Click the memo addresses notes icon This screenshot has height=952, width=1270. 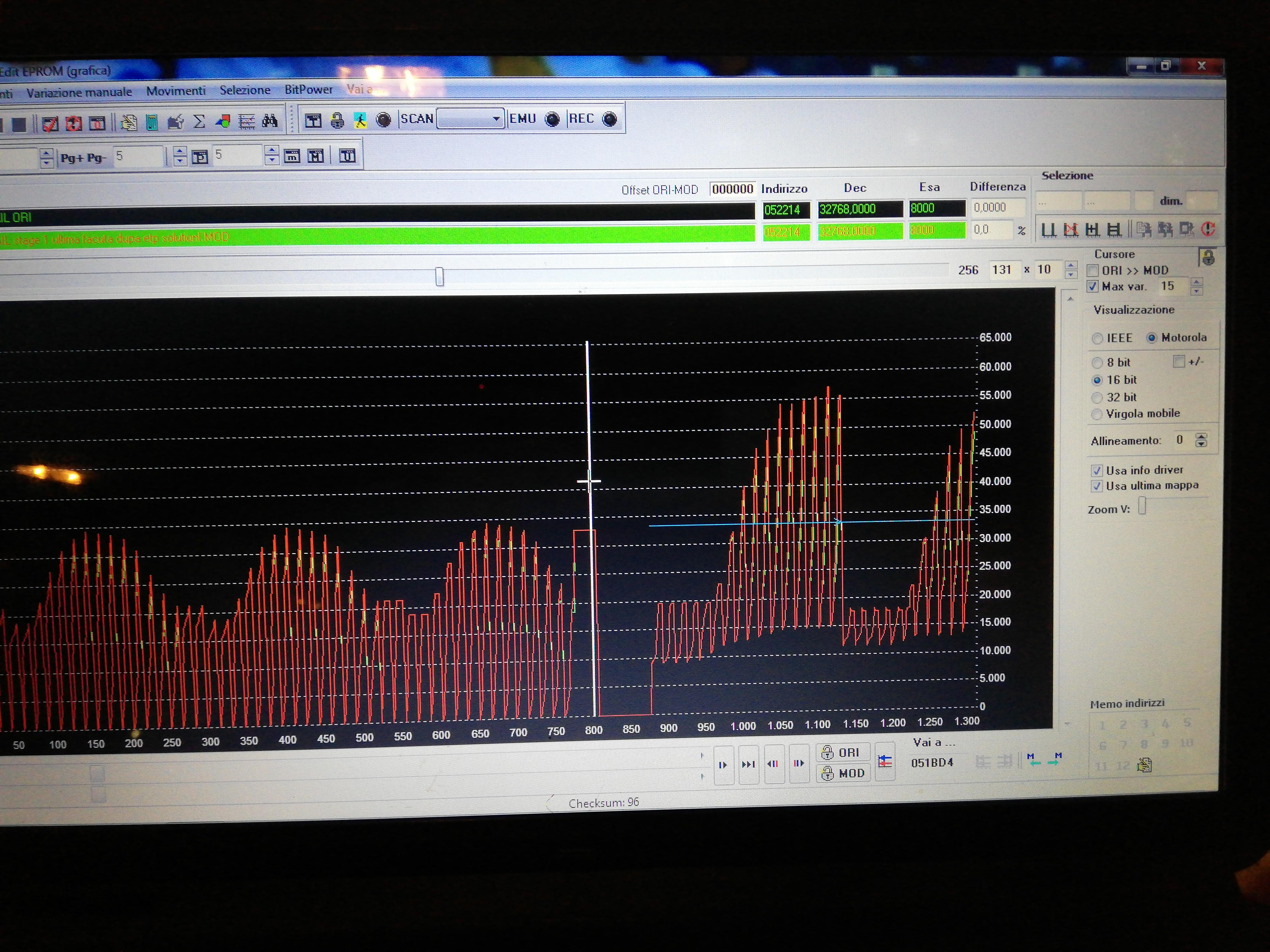[1144, 764]
